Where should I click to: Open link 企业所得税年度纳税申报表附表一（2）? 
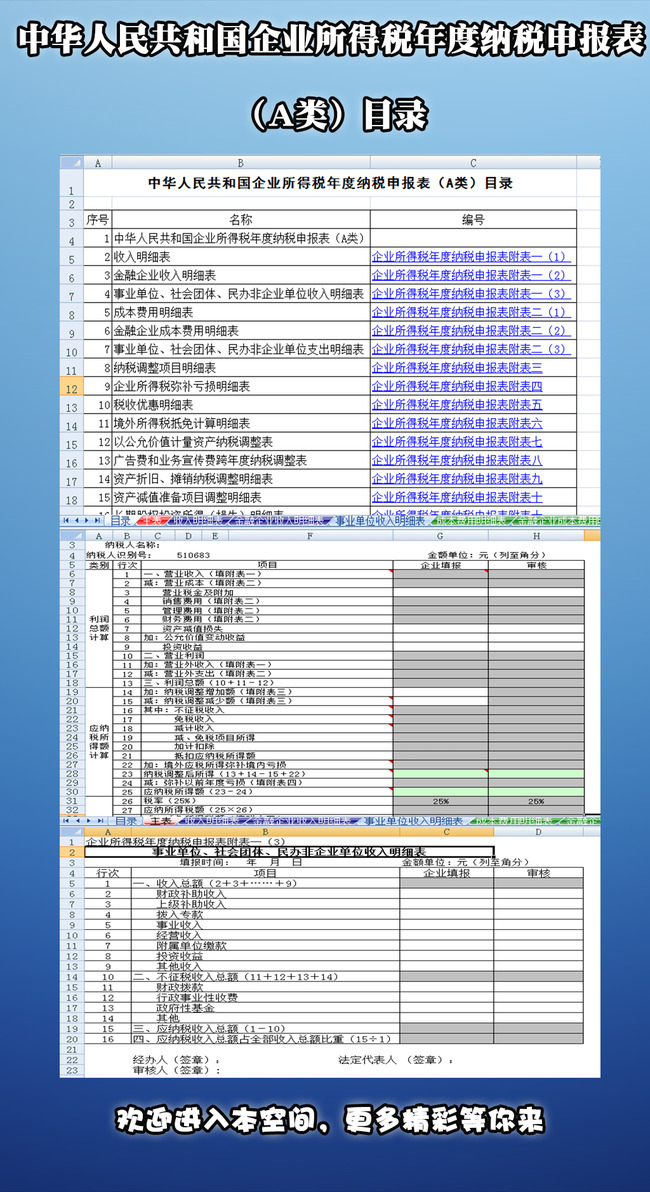(x=469, y=275)
